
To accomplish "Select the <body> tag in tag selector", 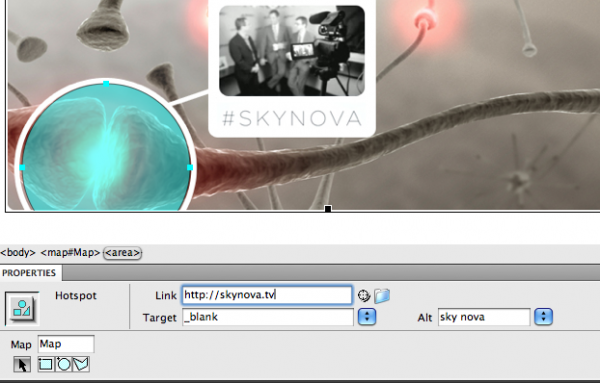I will pyautogui.click(x=18, y=253).
